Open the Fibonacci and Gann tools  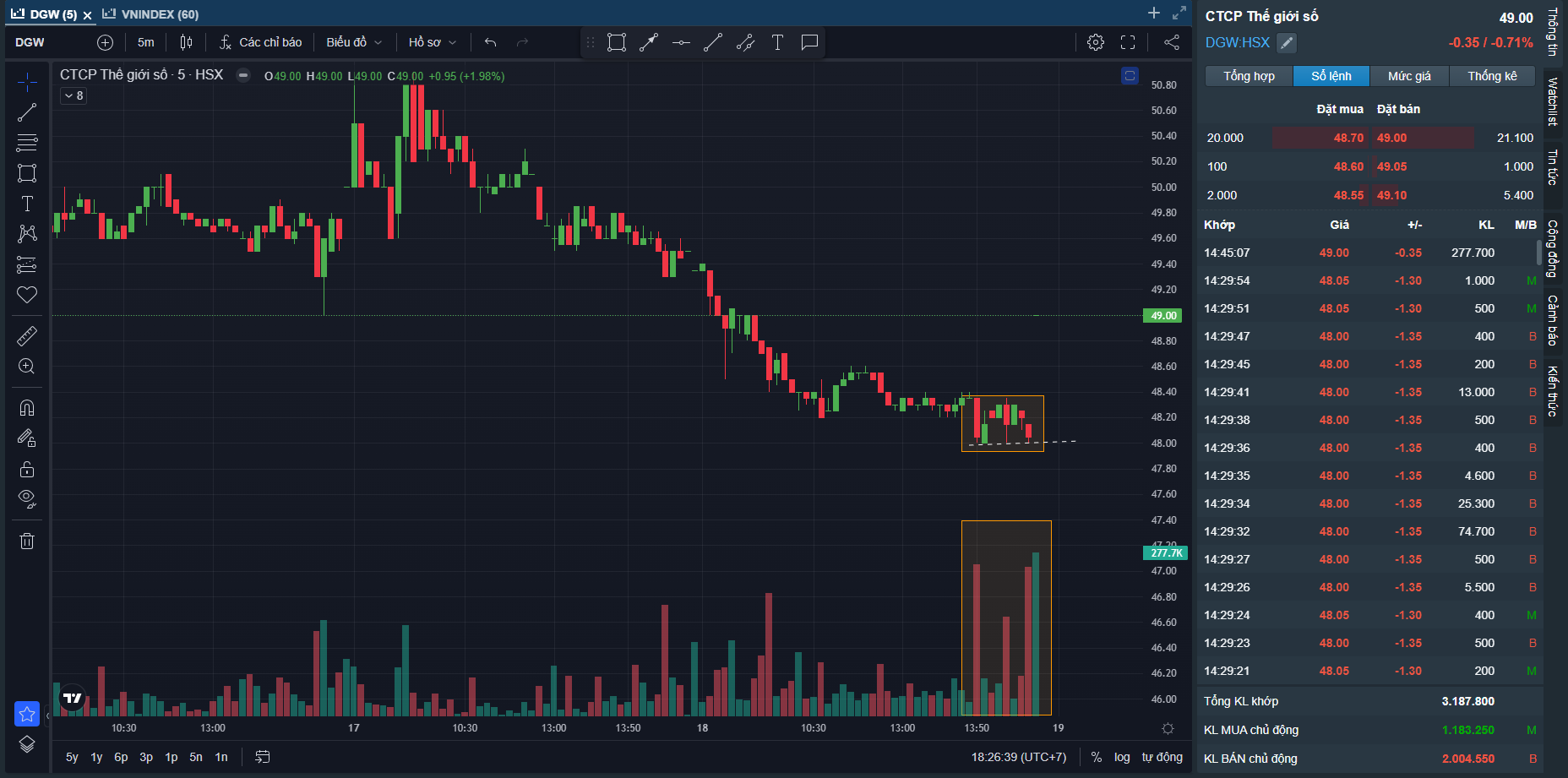coord(27,143)
